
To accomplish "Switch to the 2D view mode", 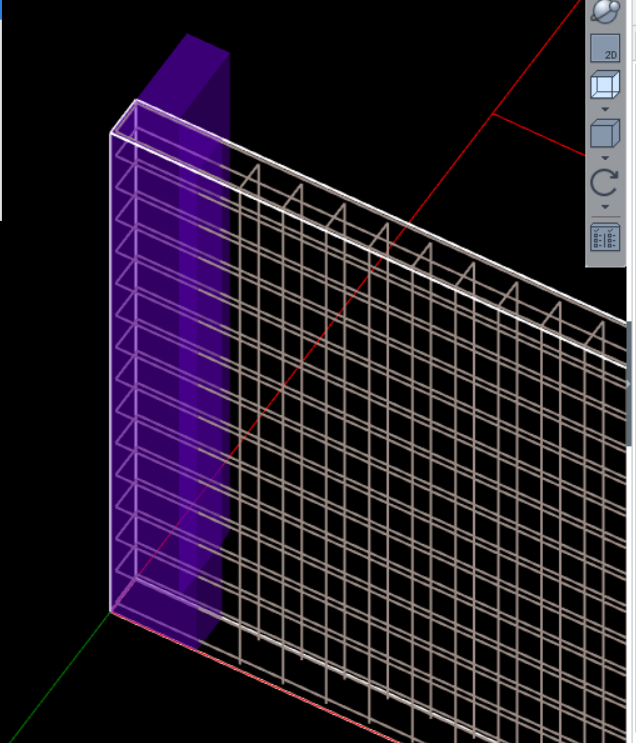I will (605, 49).
